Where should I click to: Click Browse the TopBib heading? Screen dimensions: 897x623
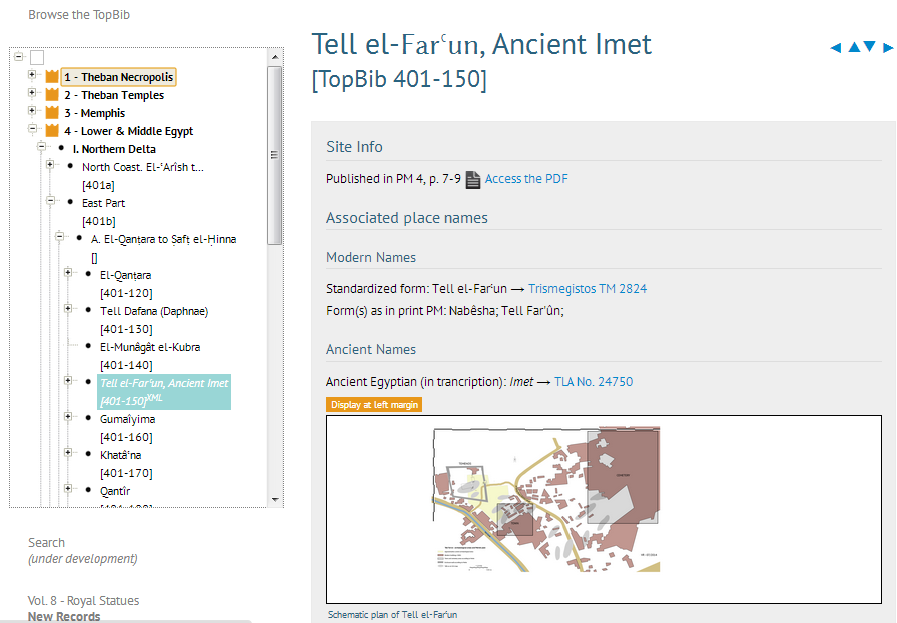click(79, 15)
